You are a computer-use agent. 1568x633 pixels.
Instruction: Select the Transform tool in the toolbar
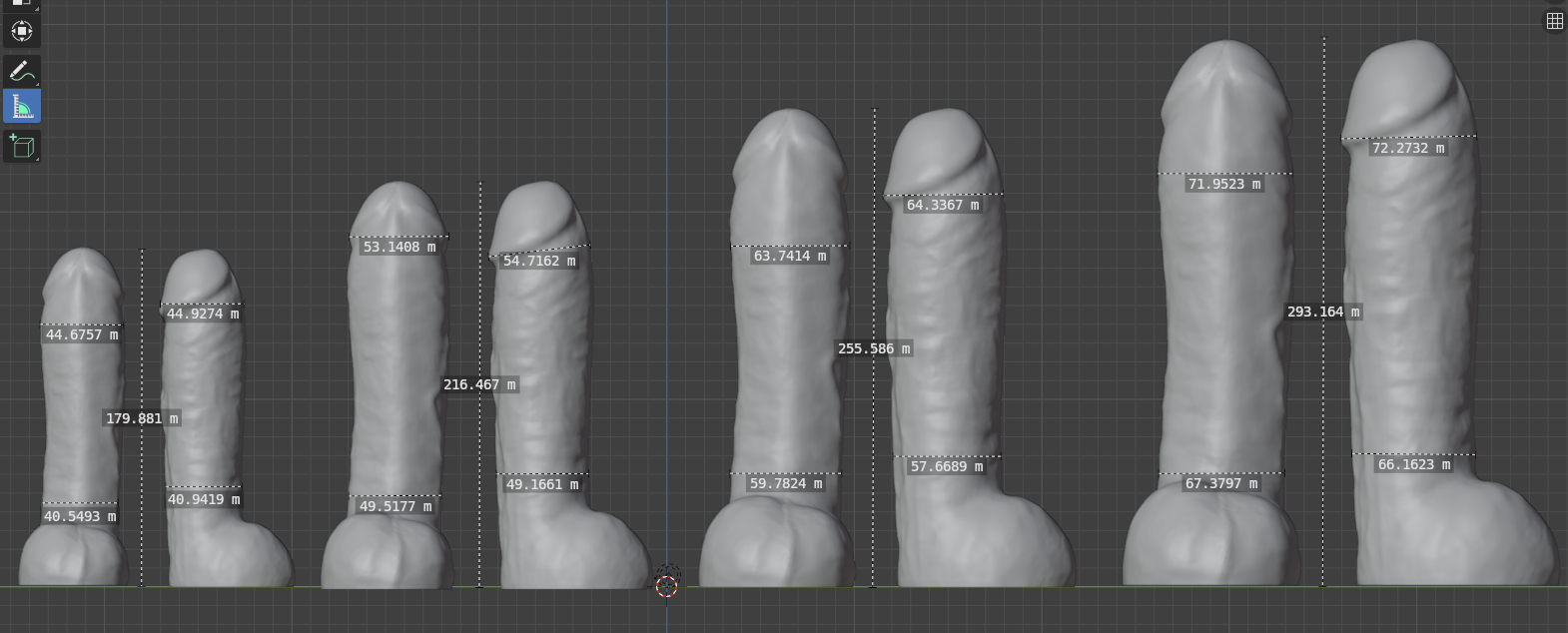22,31
